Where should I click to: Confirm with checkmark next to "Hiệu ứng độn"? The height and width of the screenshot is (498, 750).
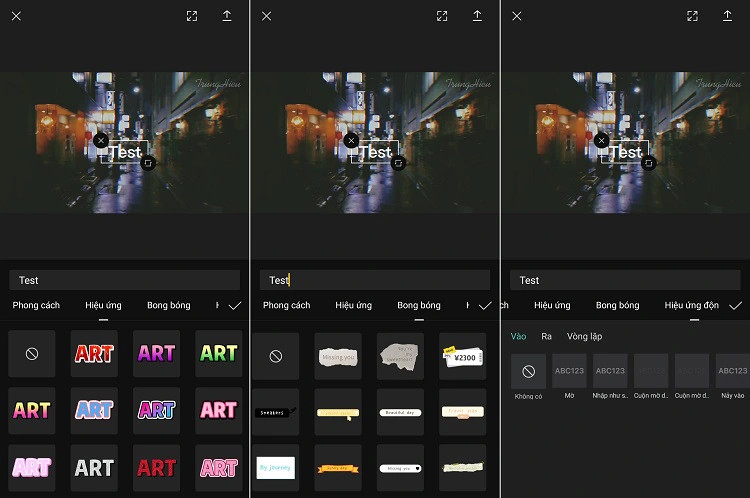pos(735,305)
